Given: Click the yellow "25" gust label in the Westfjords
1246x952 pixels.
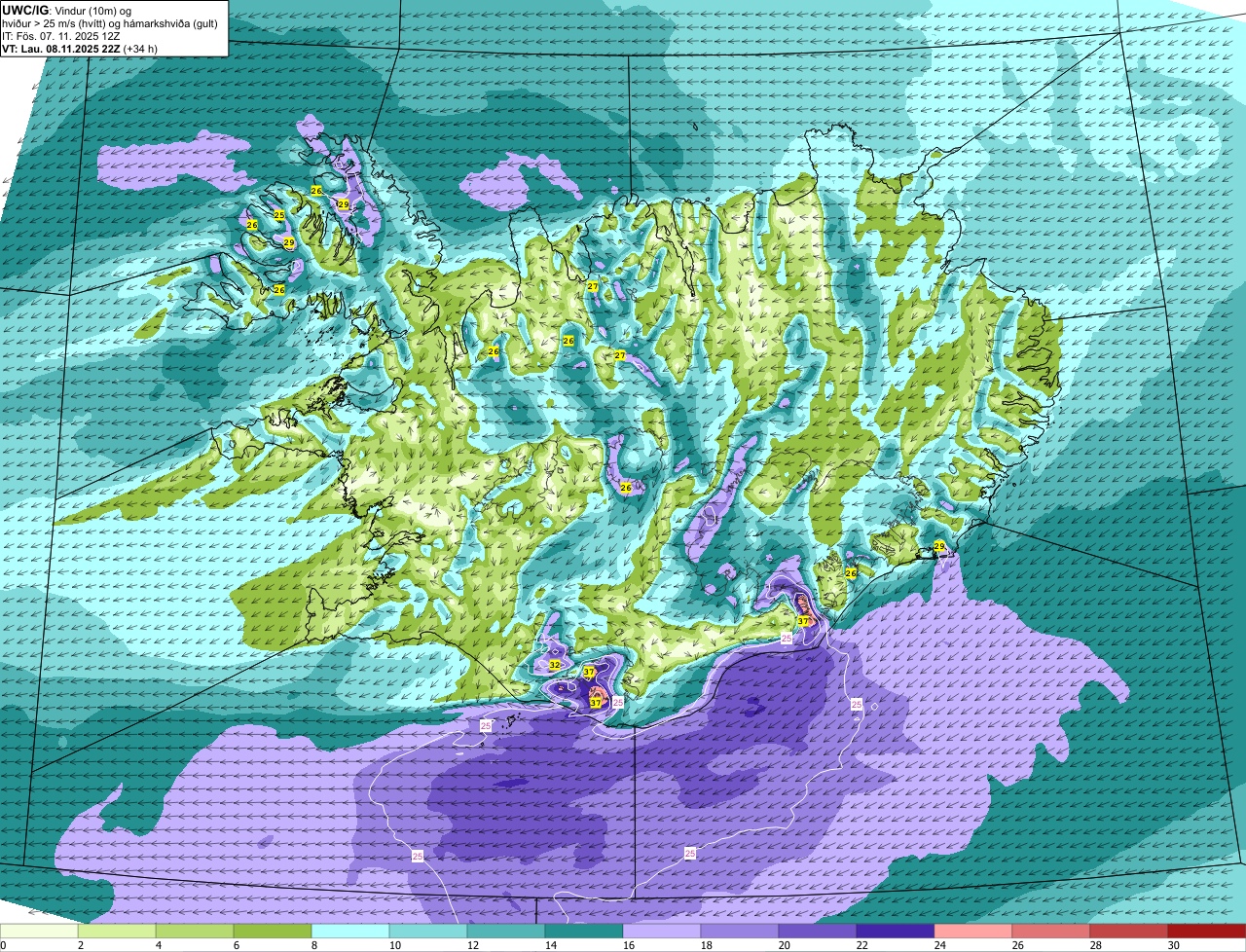Looking at the screenshot, I should click(x=279, y=215).
